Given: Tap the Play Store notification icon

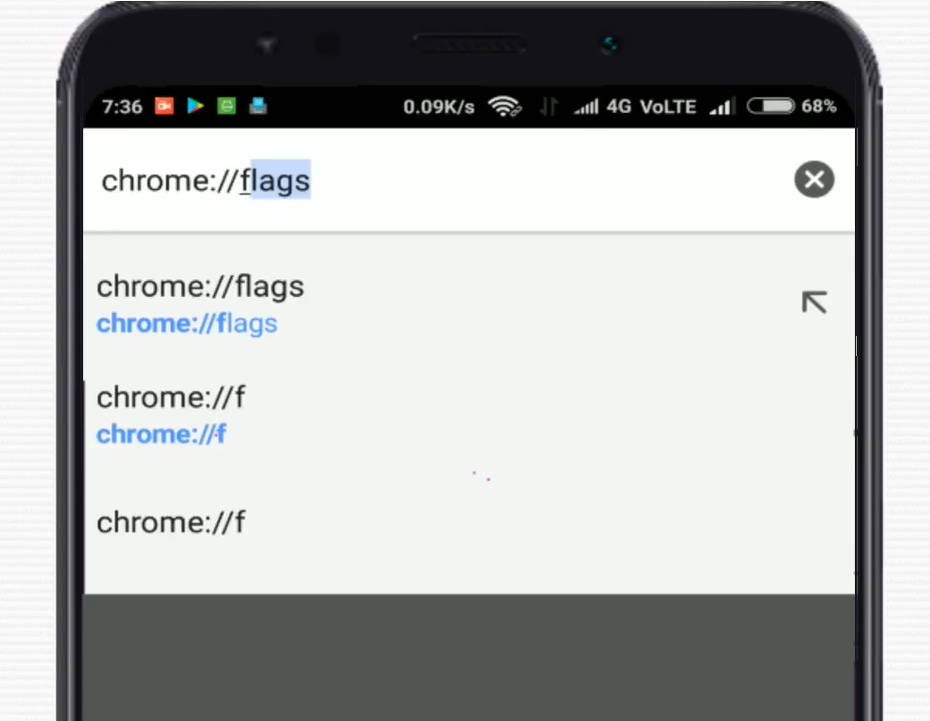Looking at the screenshot, I should point(195,106).
